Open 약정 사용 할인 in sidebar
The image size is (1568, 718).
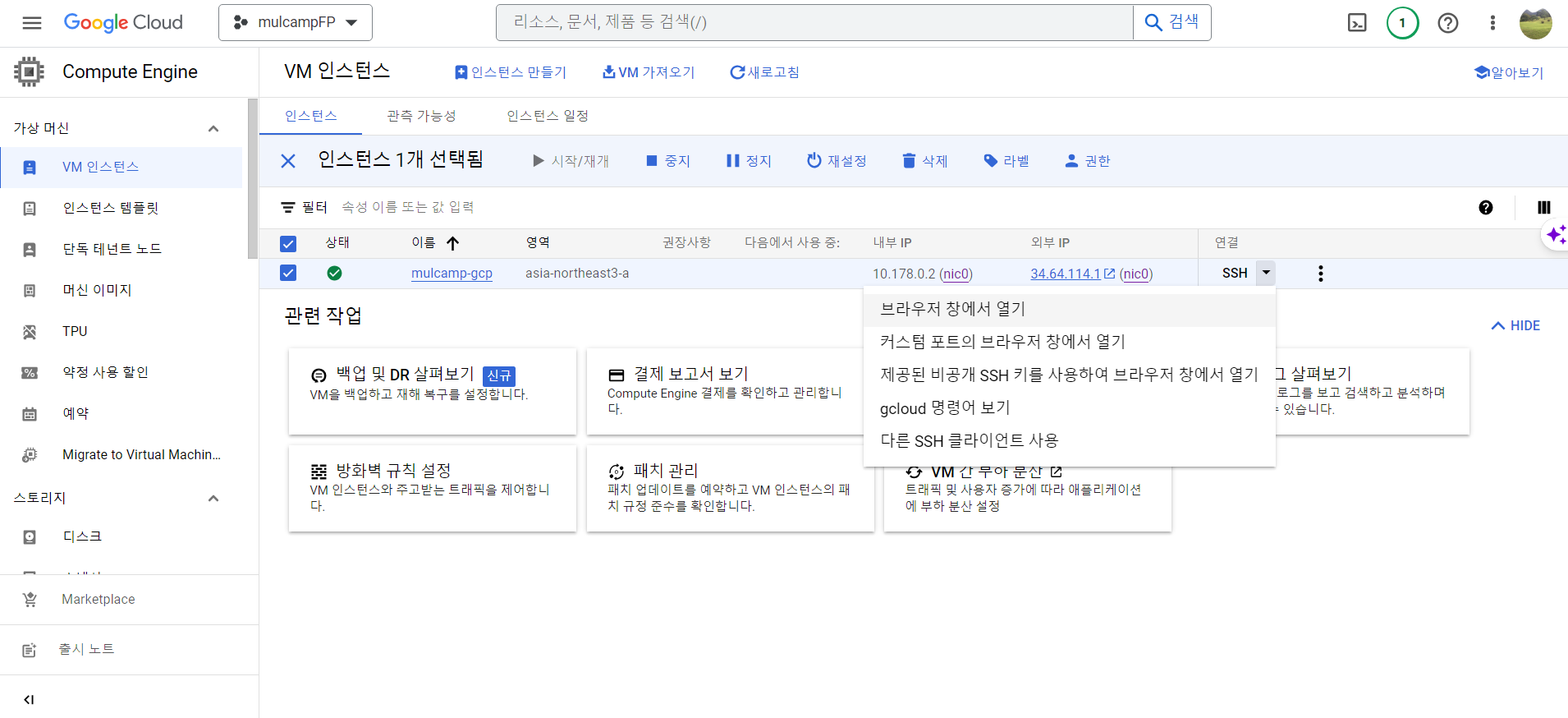121,372
